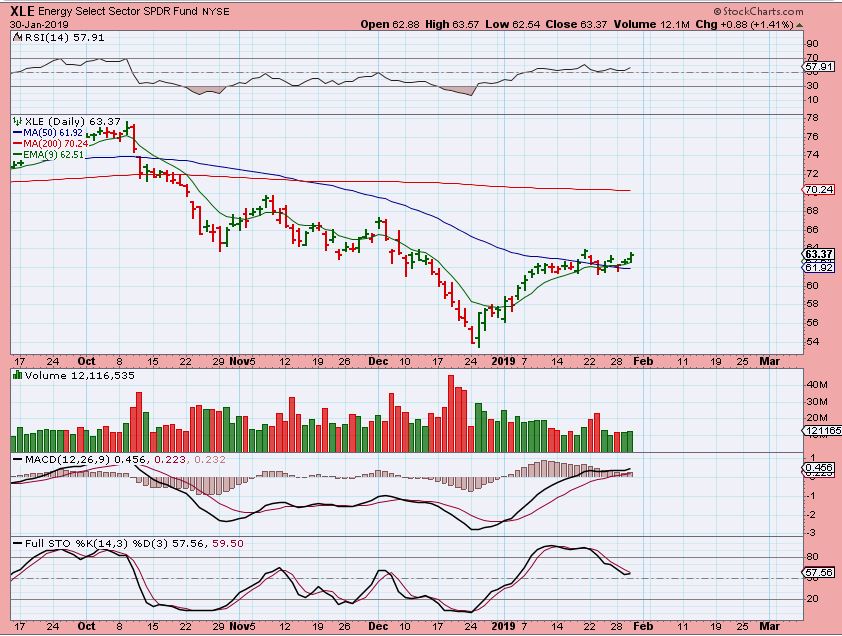Click the XLE (Daily) price bars legend icon
Viewport: 842px width, 636px height.
tap(18, 121)
